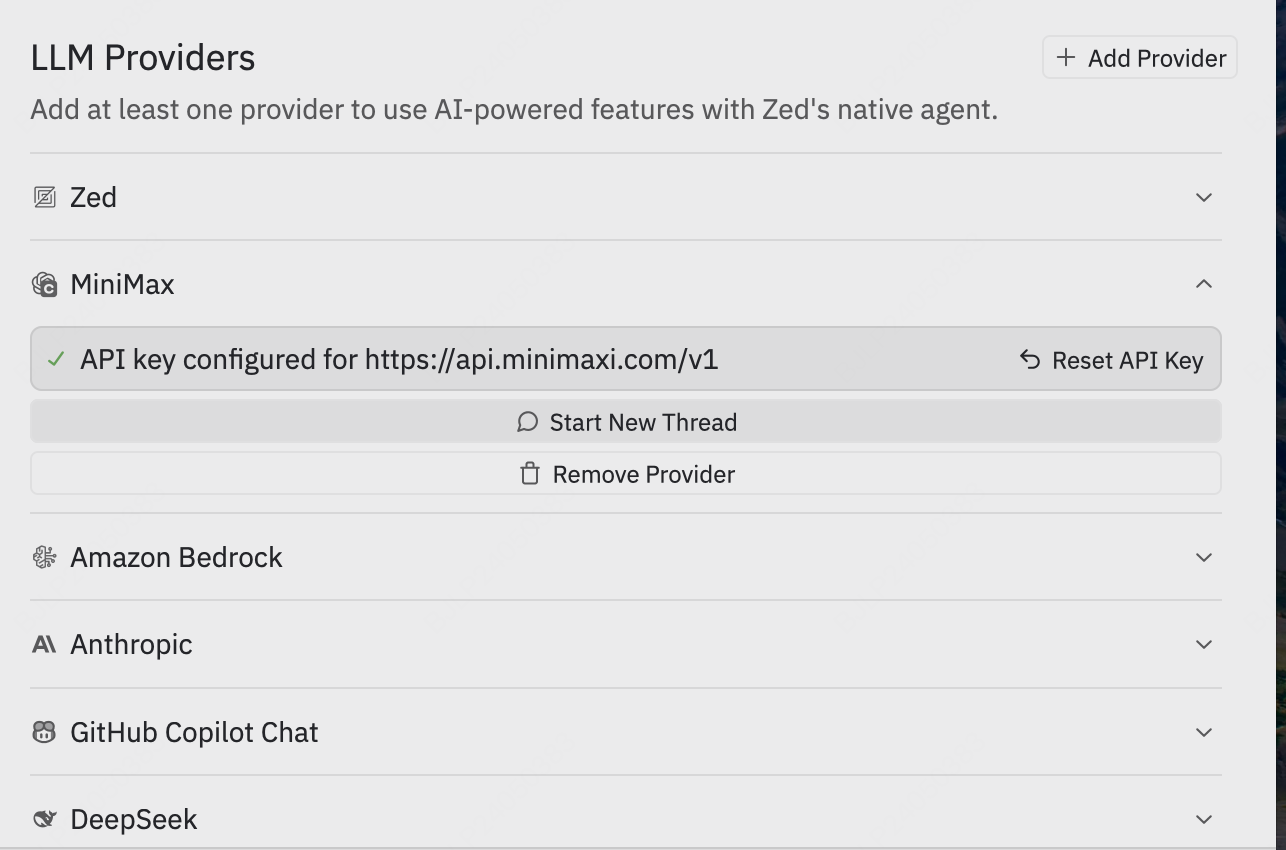This screenshot has height=850, width=1286.
Task: Click the API key configured status text
Action: [x=399, y=360]
